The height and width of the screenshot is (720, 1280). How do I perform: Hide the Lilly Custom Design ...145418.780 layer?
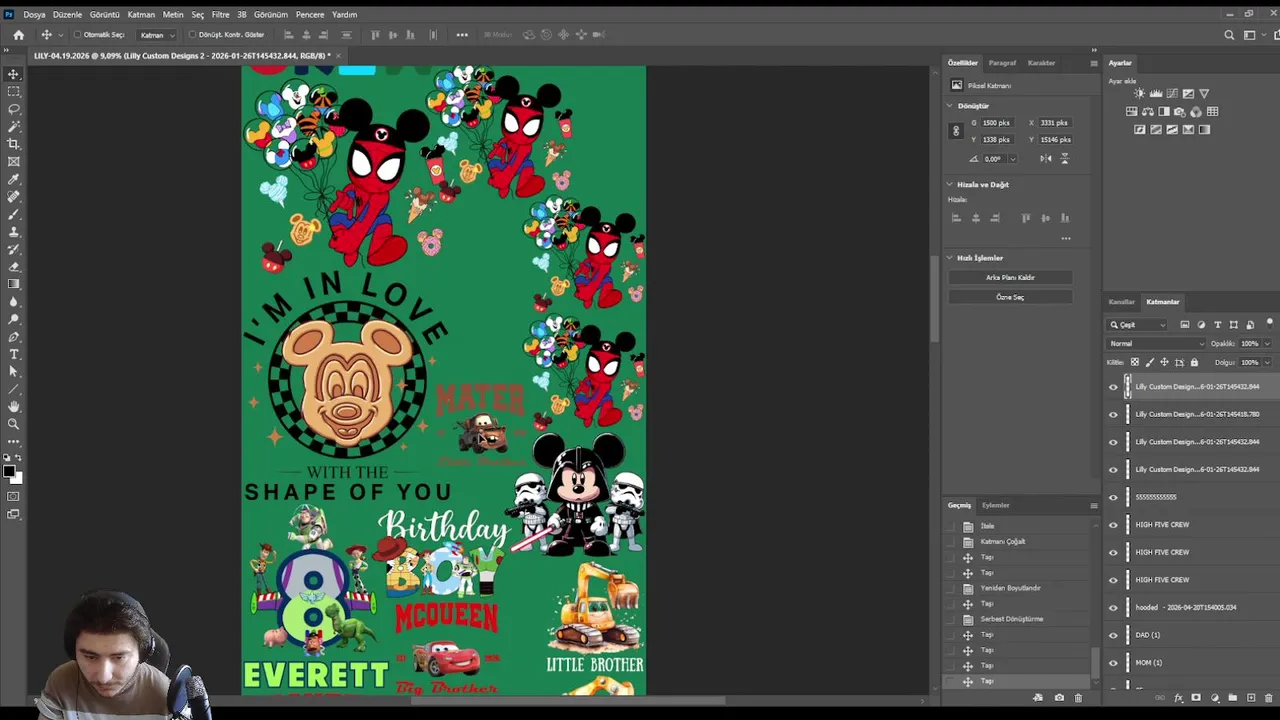(x=1113, y=414)
